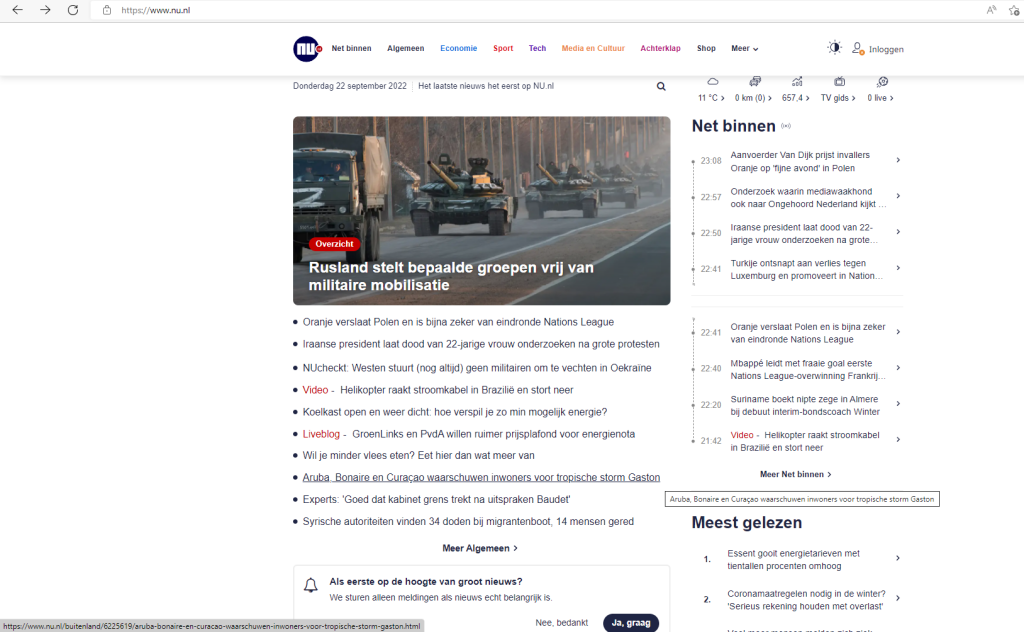This screenshot has width=1024, height=632.
Task: Open the weather cloud icon
Action: tap(712, 82)
